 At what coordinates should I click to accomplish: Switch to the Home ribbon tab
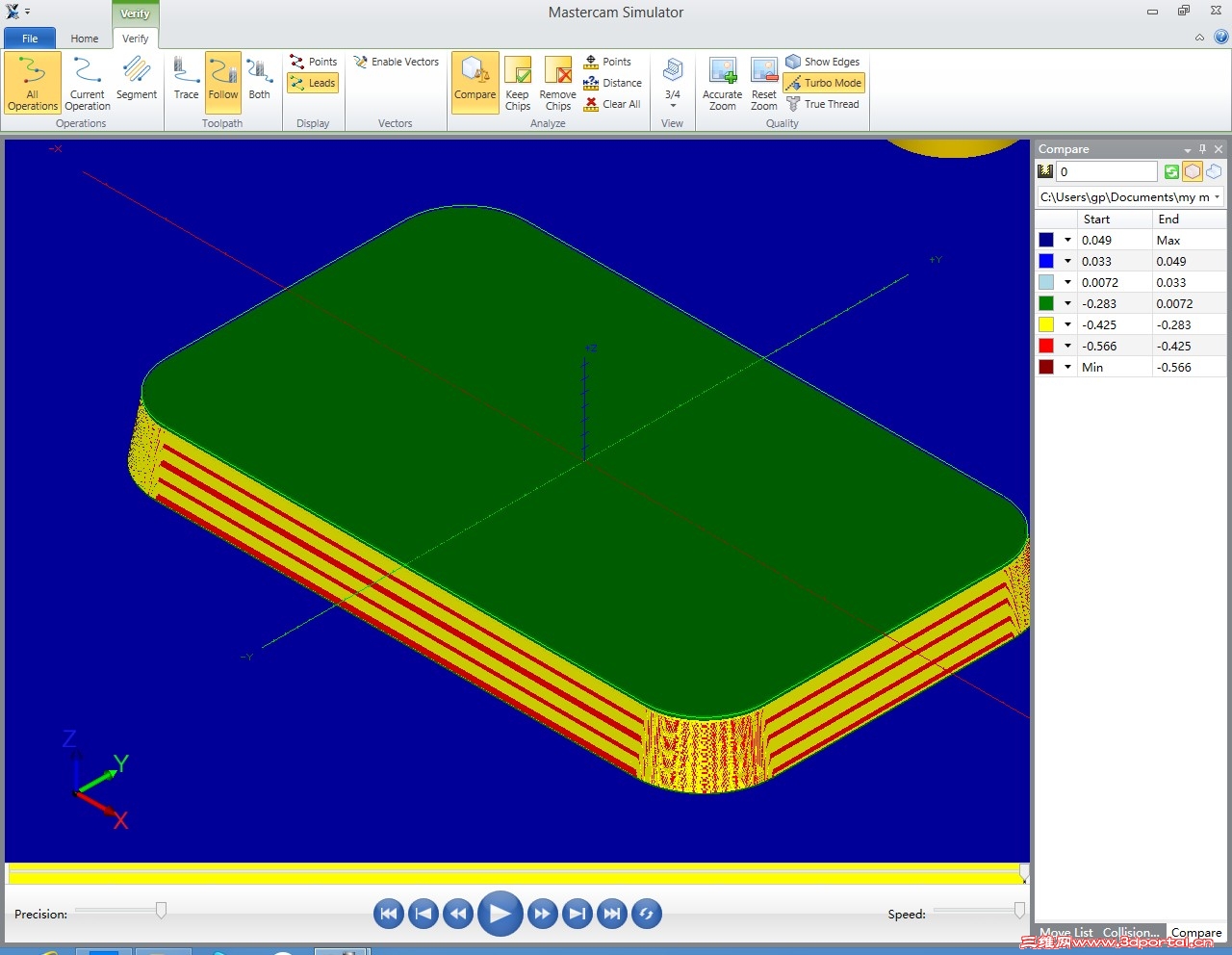85,39
